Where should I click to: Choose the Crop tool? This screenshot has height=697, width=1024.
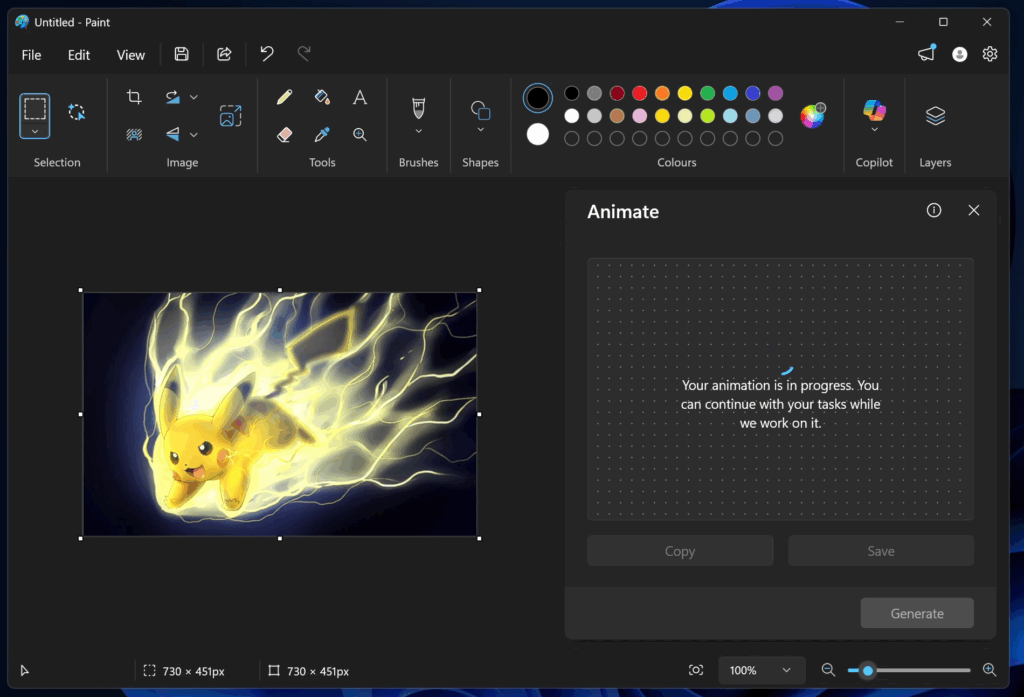coord(134,97)
